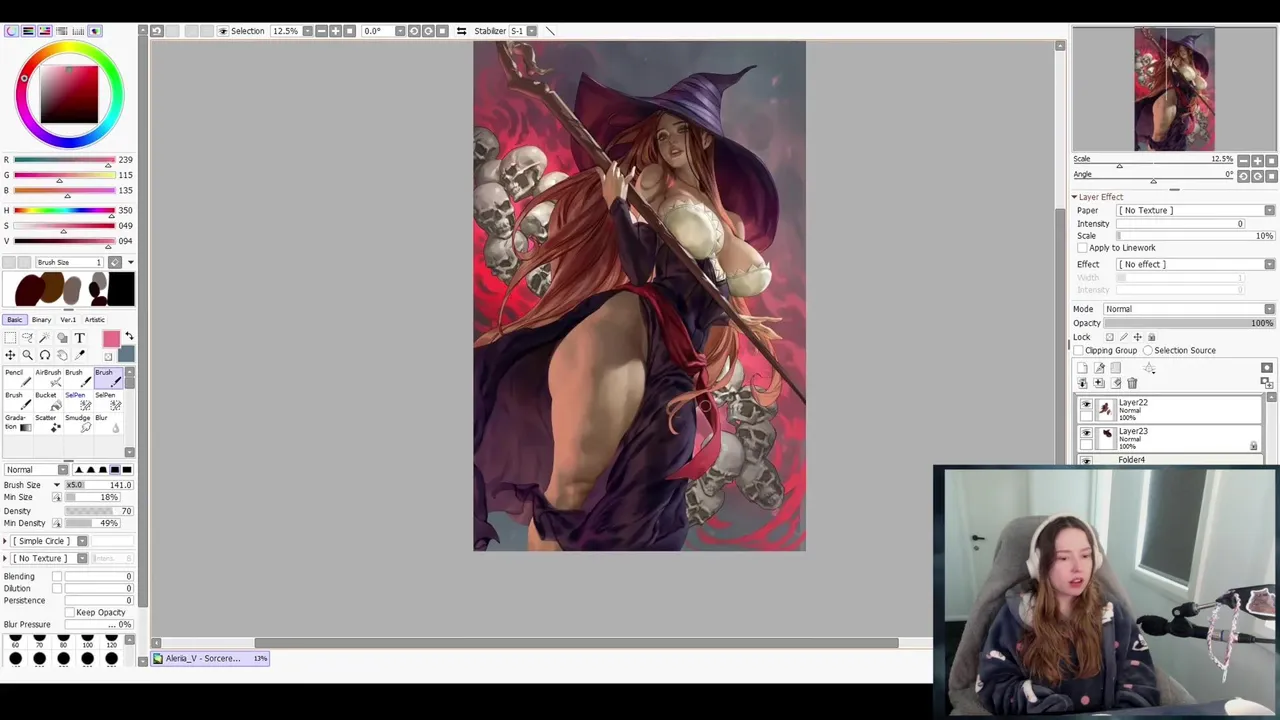Zoom out using toolbar minus button
This screenshot has width=1280, height=720.
[321, 31]
